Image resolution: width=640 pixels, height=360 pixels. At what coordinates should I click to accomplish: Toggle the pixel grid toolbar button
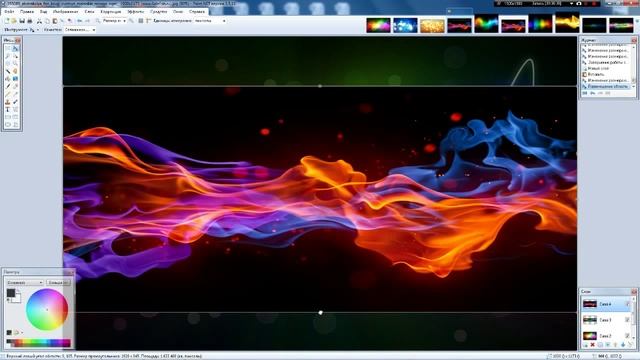tap(140, 21)
